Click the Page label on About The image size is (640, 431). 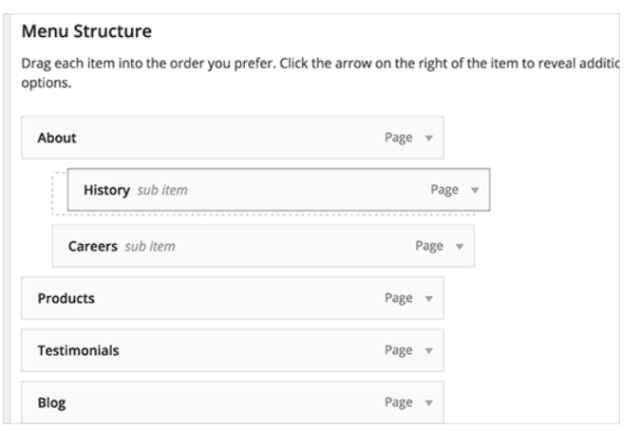(398, 138)
